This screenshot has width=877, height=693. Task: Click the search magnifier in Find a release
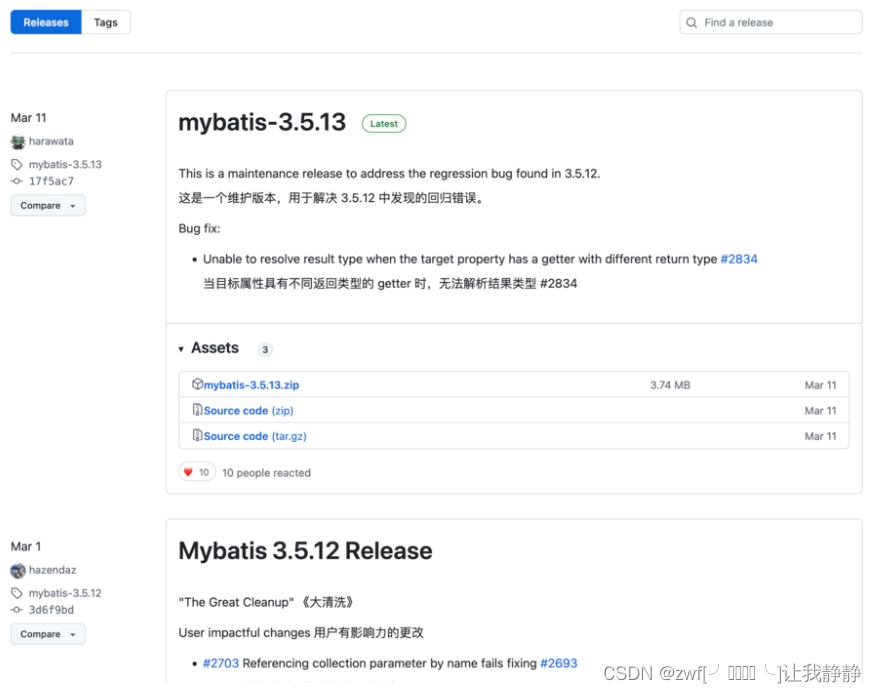coord(690,21)
